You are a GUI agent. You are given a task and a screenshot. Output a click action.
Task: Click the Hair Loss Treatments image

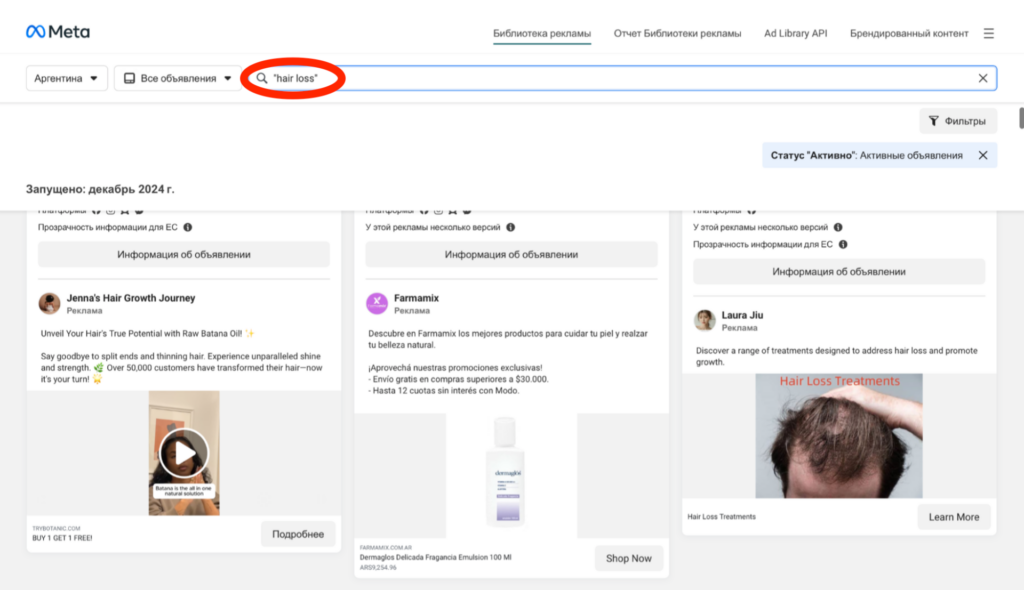click(x=839, y=436)
